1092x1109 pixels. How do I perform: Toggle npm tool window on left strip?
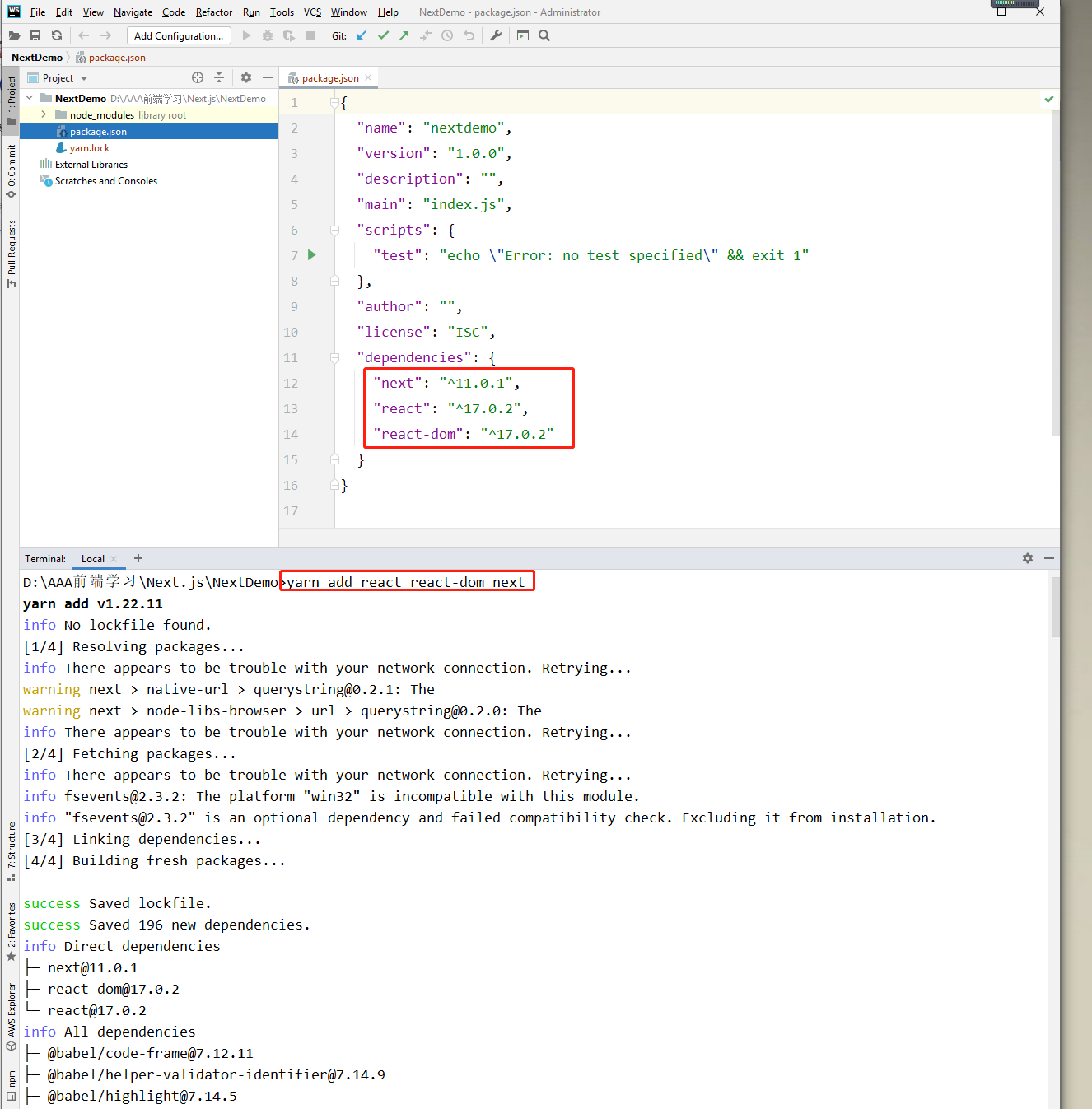11,1085
